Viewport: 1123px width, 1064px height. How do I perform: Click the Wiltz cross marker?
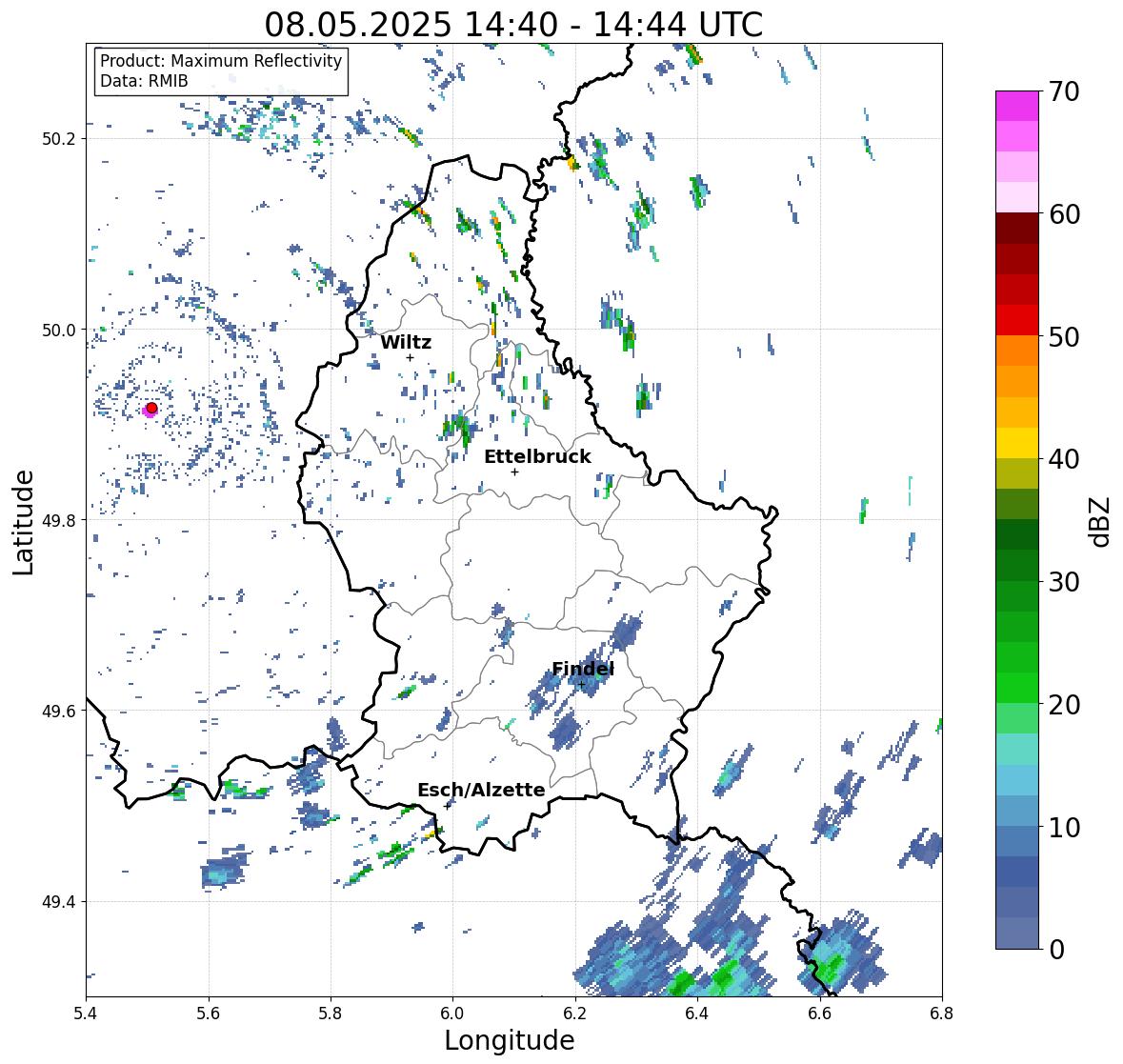point(410,357)
